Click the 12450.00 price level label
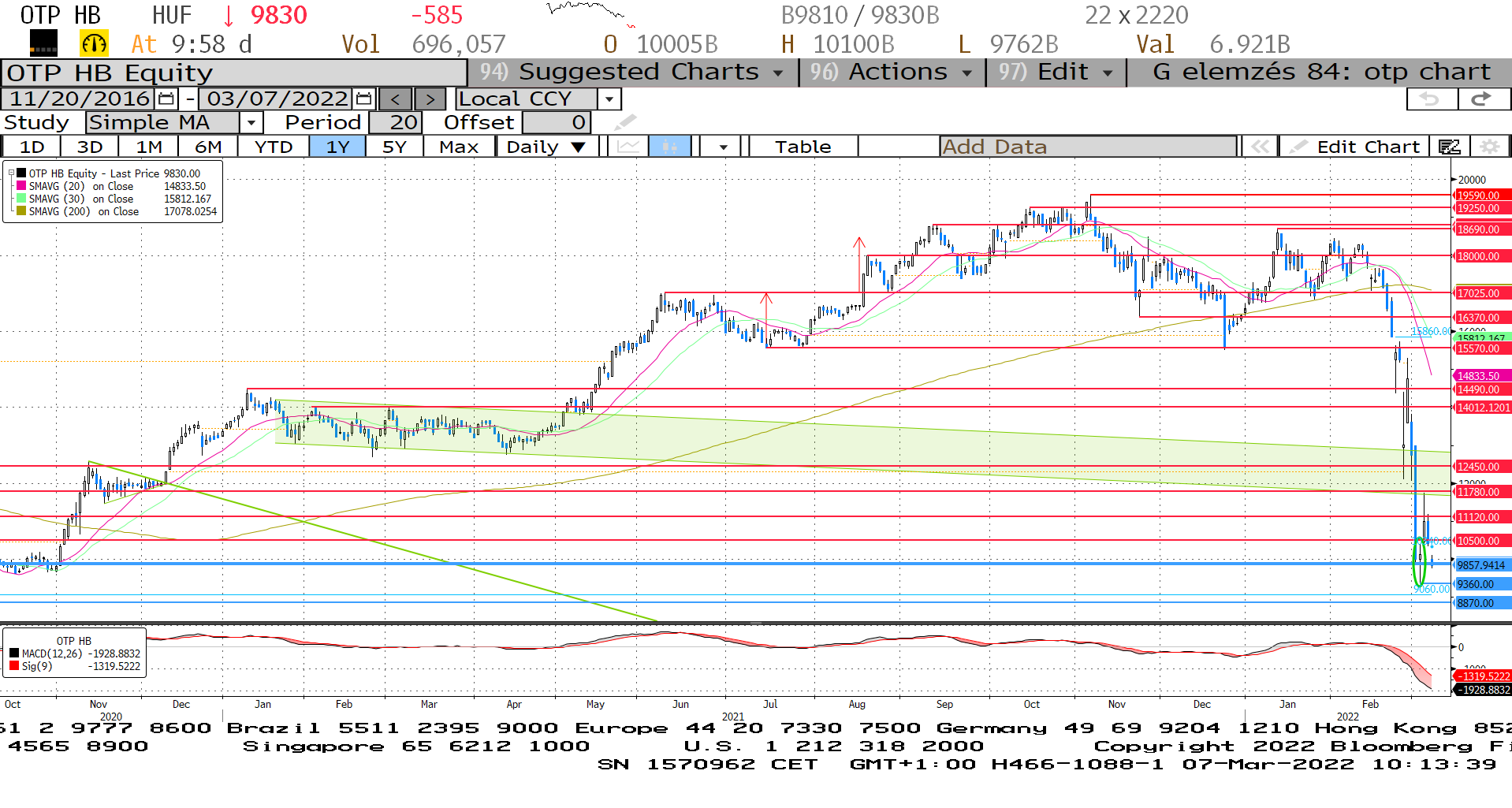 1482,467
